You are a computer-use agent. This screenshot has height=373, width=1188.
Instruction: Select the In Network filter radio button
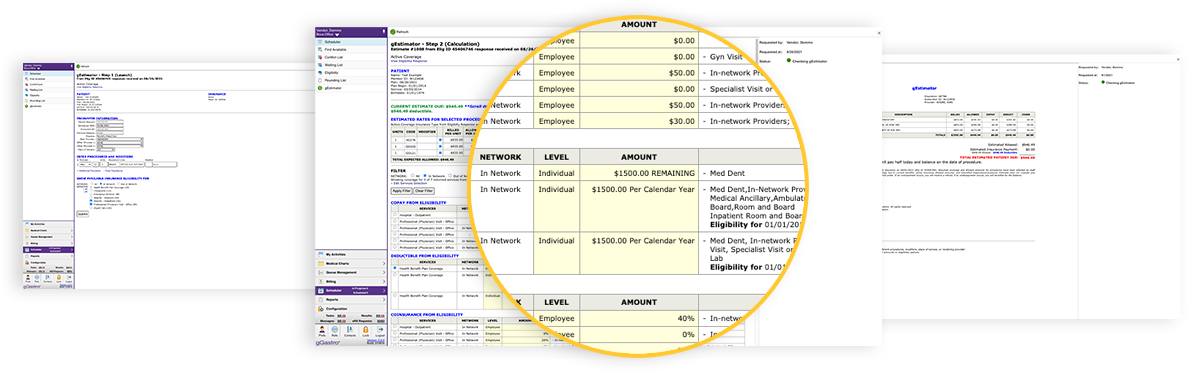(425, 176)
